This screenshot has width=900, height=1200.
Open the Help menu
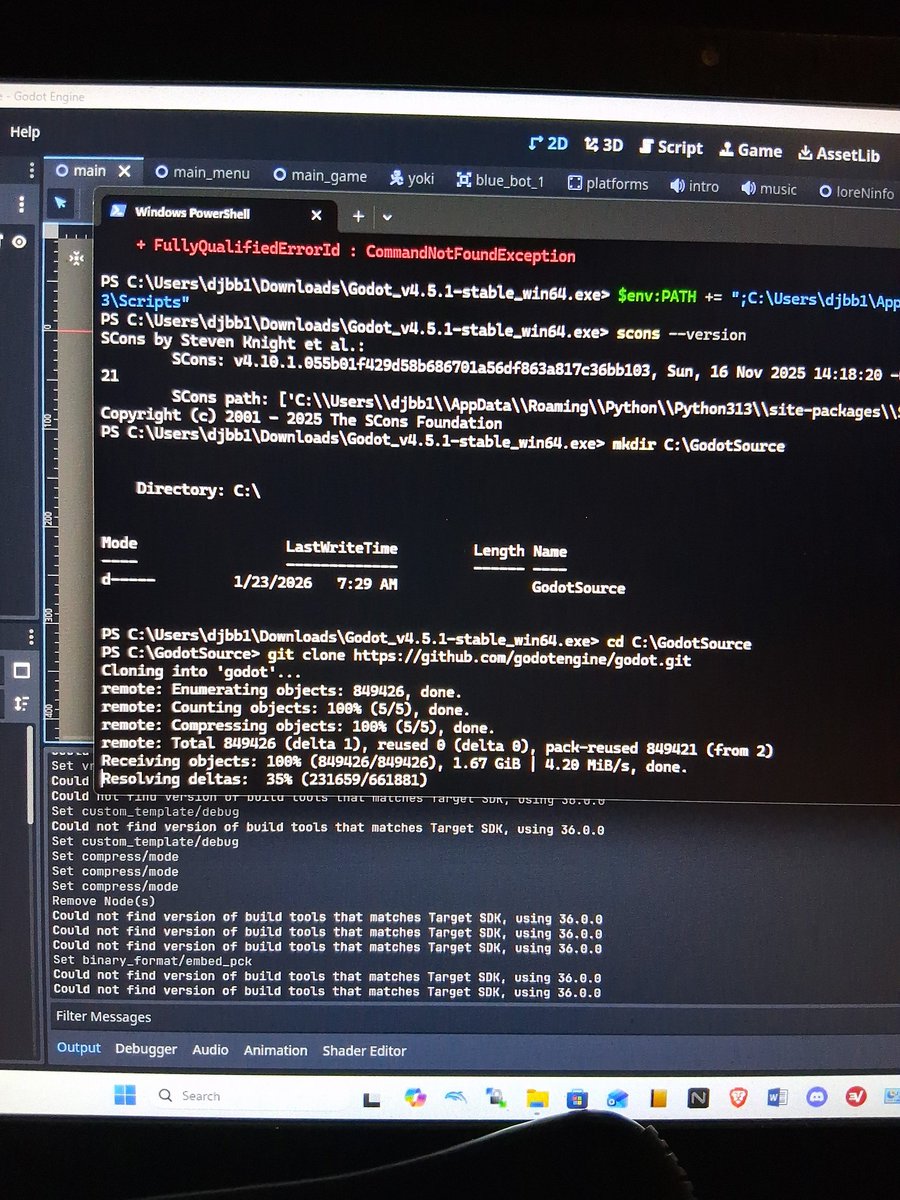(25, 132)
